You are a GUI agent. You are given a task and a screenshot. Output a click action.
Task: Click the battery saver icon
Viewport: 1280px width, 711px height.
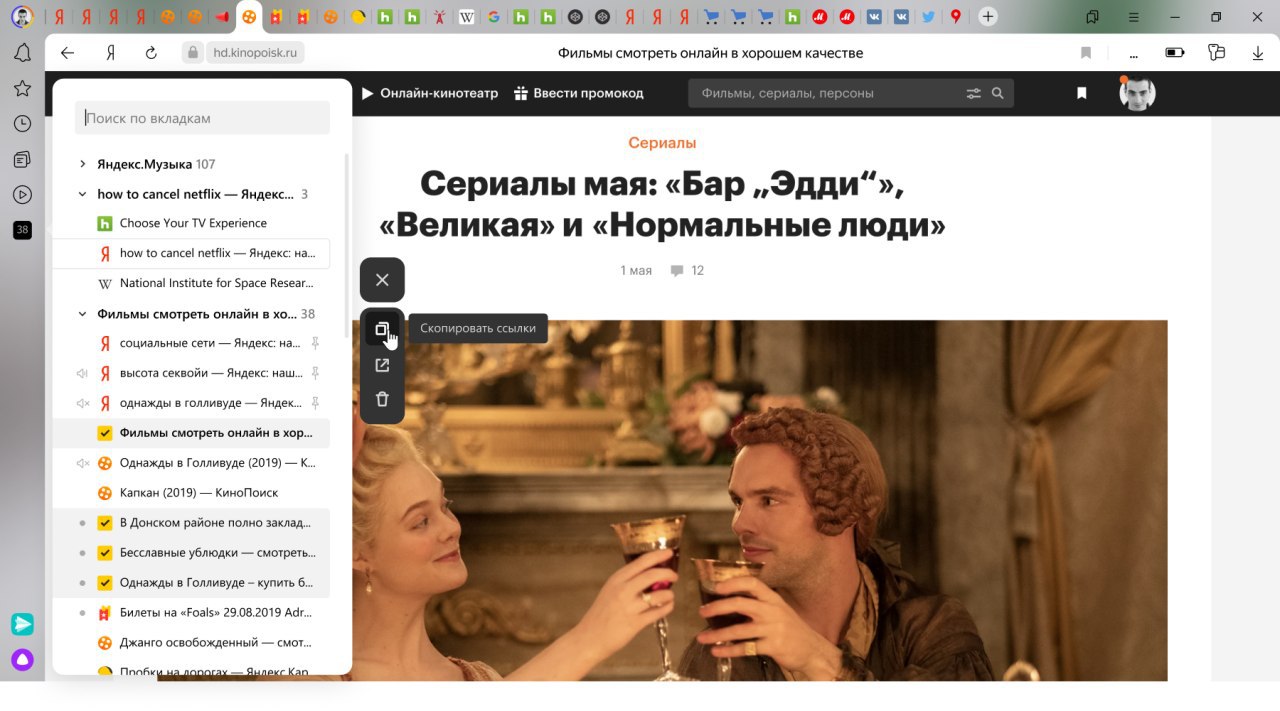point(1175,53)
